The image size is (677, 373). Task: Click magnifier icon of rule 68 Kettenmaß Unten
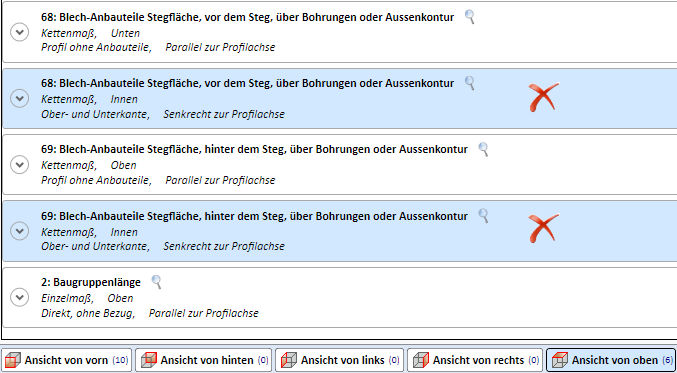click(470, 17)
